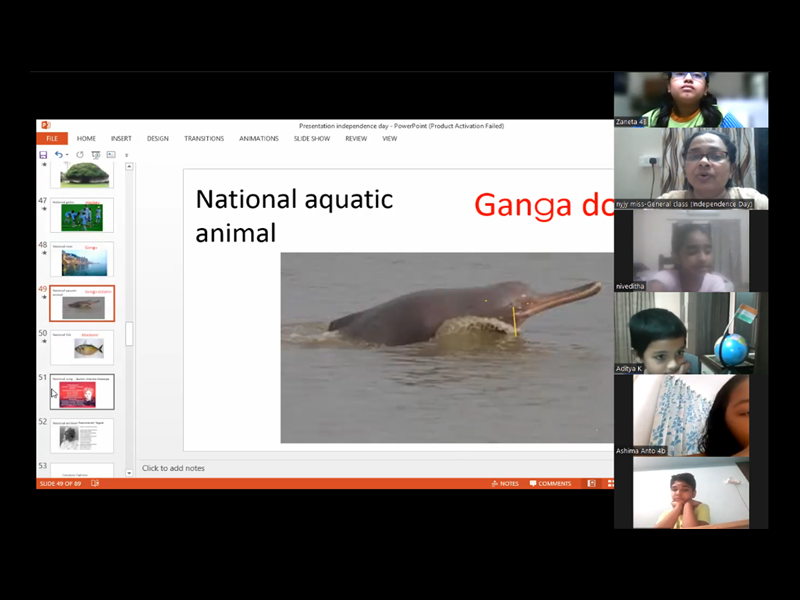Click the Redo icon

pyautogui.click(x=80, y=155)
